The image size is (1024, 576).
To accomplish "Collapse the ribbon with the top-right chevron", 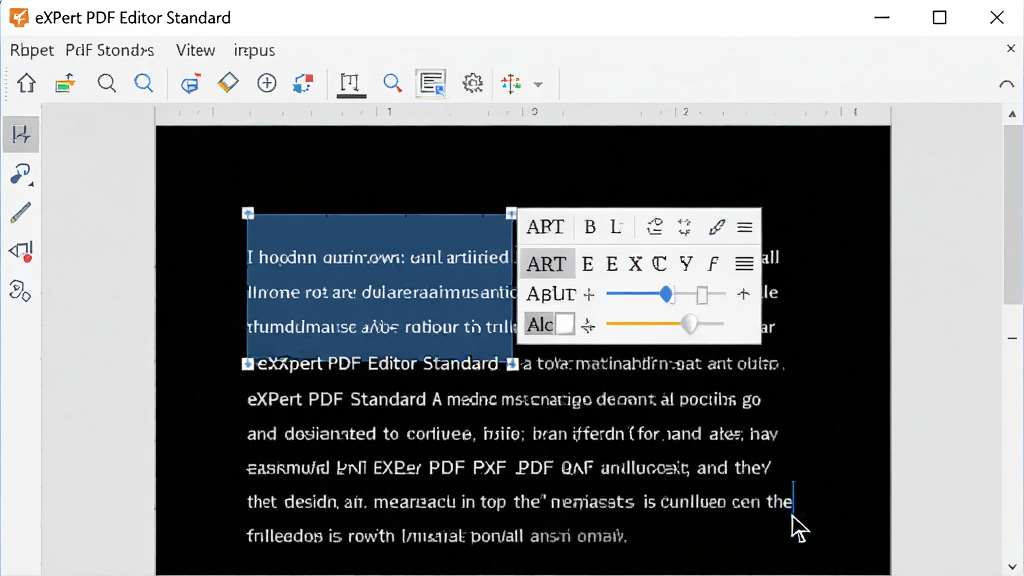I will pos(1006,84).
